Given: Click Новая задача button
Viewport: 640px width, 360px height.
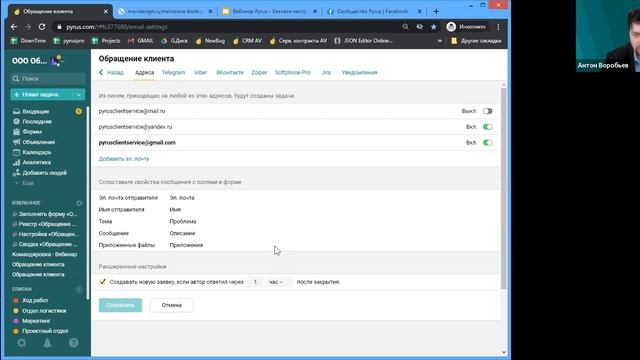Looking at the screenshot, I should tap(42, 95).
